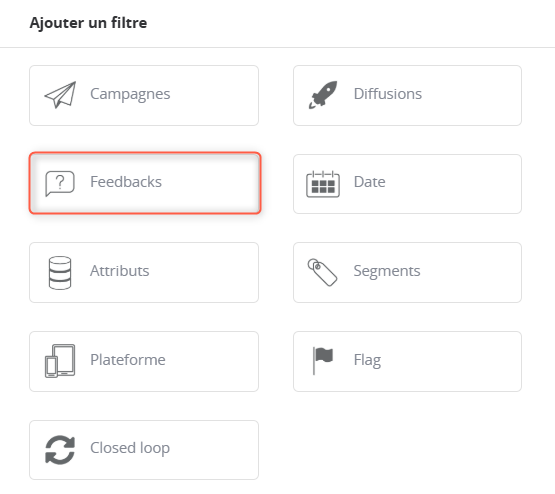Click the tag Segments icon

(x=322, y=272)
